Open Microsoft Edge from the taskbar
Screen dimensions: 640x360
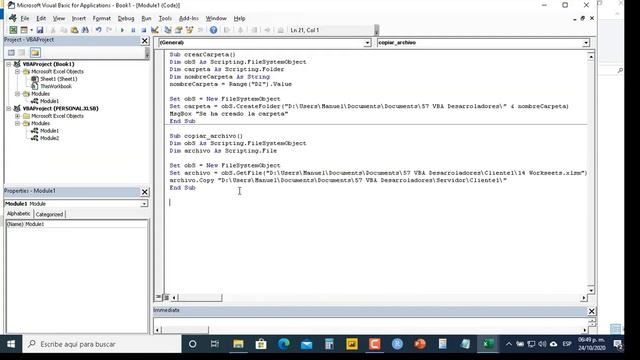coord(284,344)
